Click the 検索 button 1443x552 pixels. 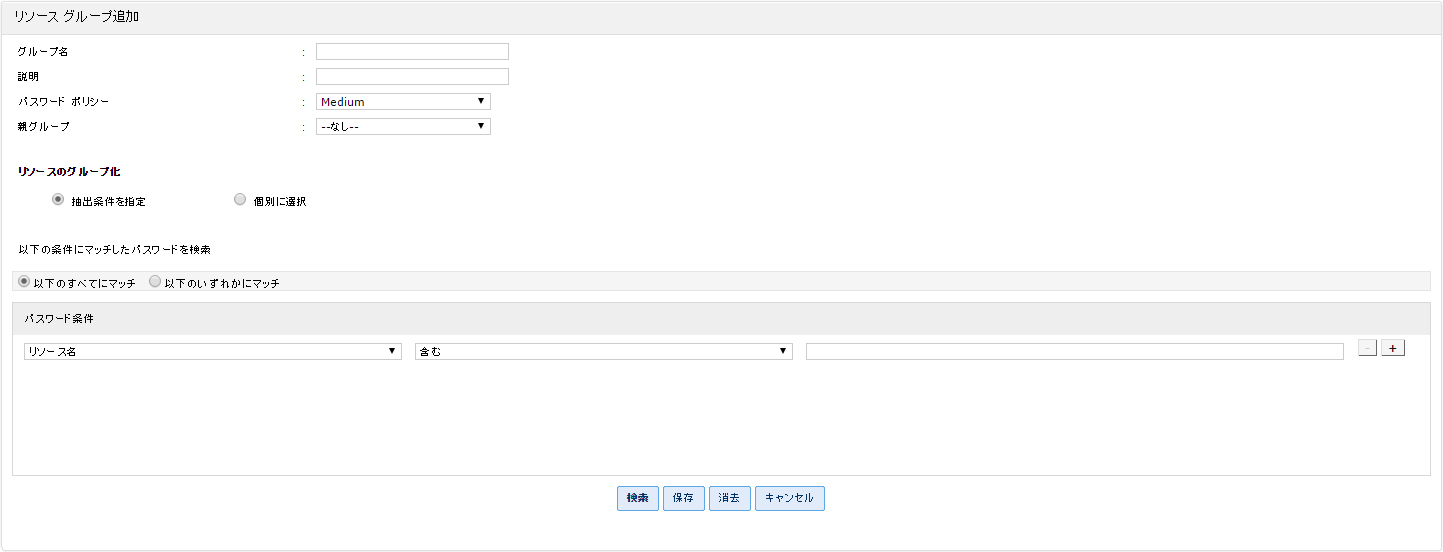coord(638,498)
